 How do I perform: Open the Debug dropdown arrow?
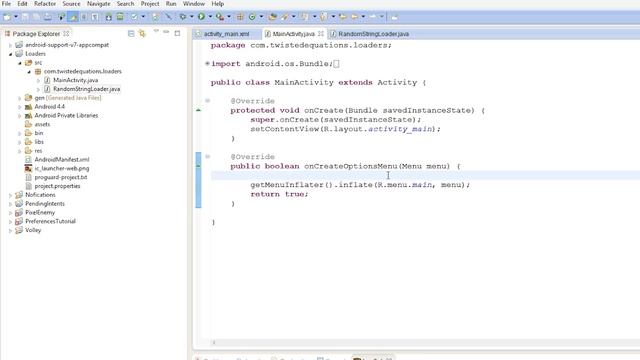coord(191,17)
